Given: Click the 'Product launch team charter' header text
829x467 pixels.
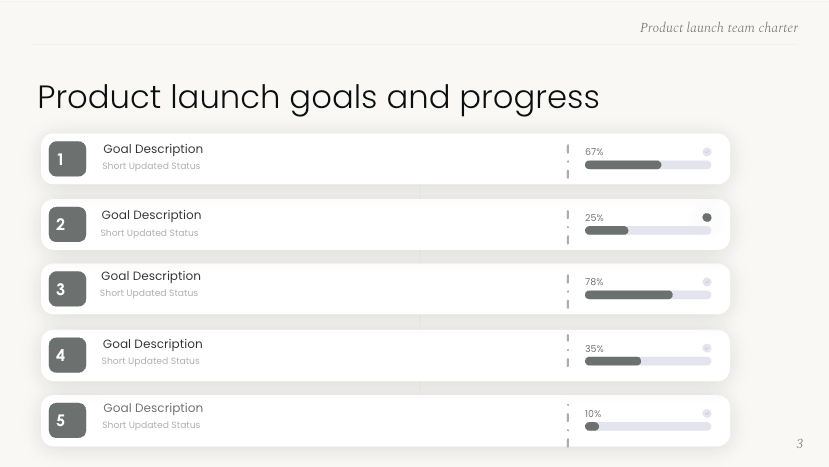Looking at the screenshot, I should tap(719, 28).
